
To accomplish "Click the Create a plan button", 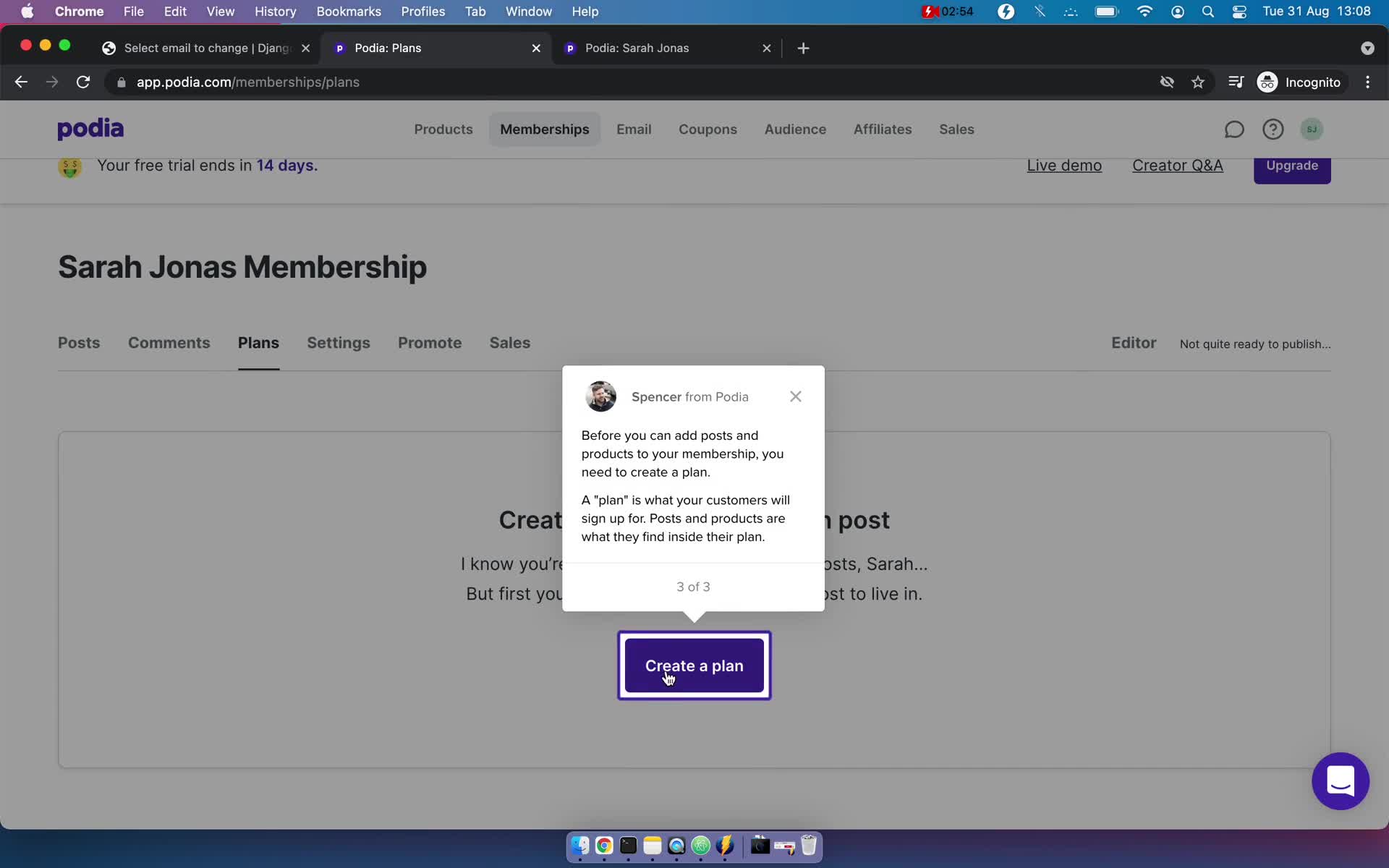I will tap(694, 665).
